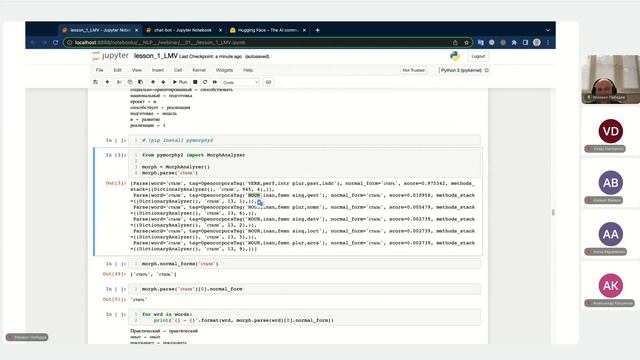Viewport: 640px width, 360px height.
Task: Click the Jupyter logo
Action: coord(110,56)
